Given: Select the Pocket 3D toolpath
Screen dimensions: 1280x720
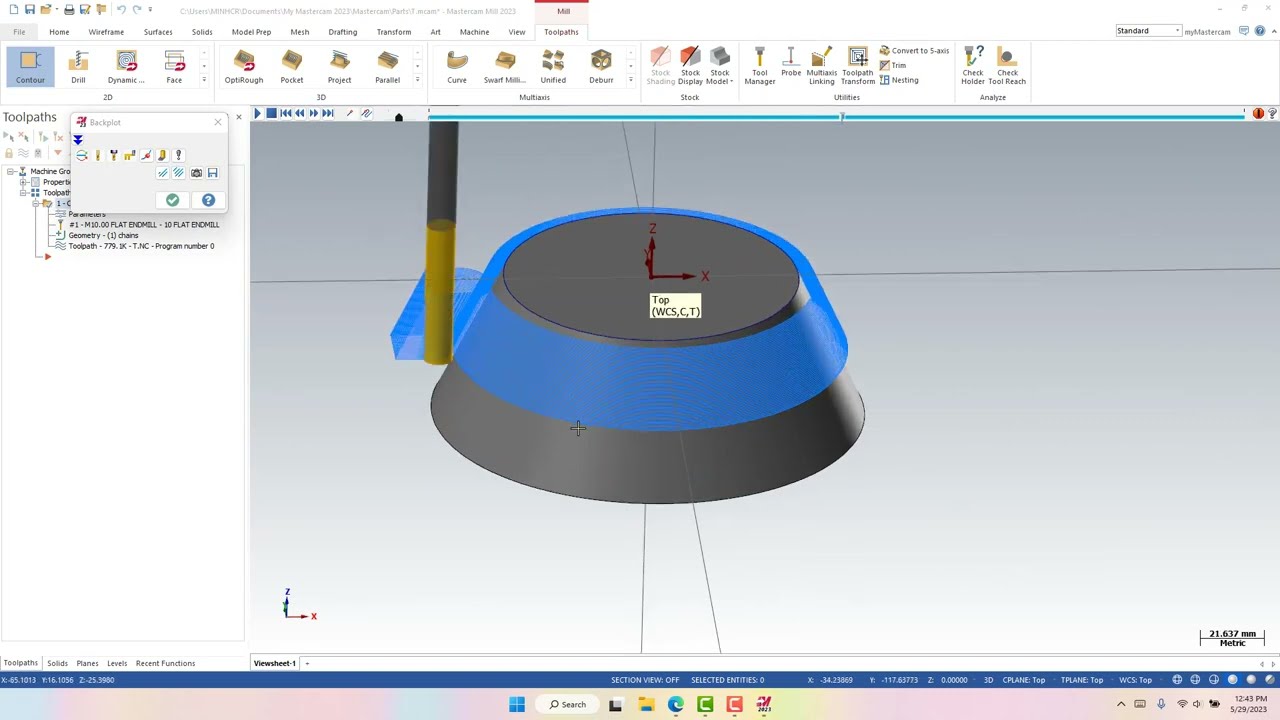Looking at the screenshot, I should click(x=292, y=68).
